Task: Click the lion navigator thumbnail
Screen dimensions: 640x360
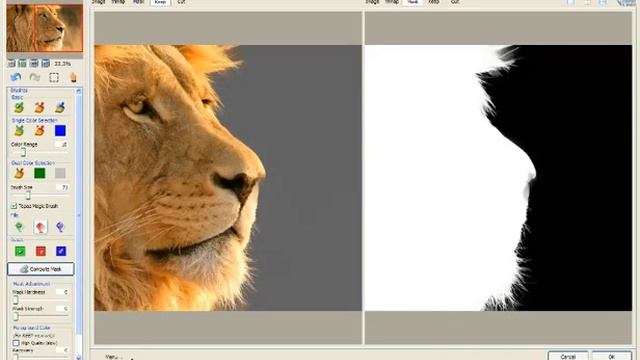Action: click(x=44, y=28)
